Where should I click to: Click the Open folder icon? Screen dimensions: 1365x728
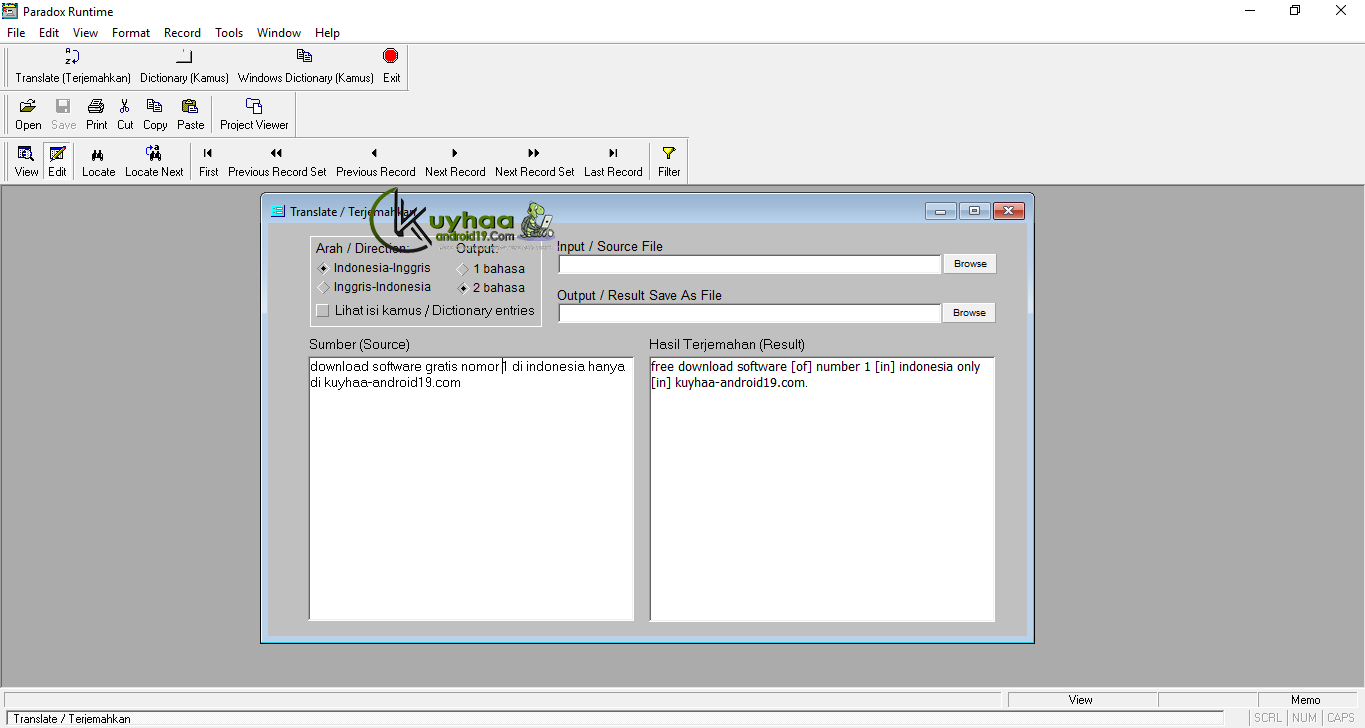click(28, 106)
